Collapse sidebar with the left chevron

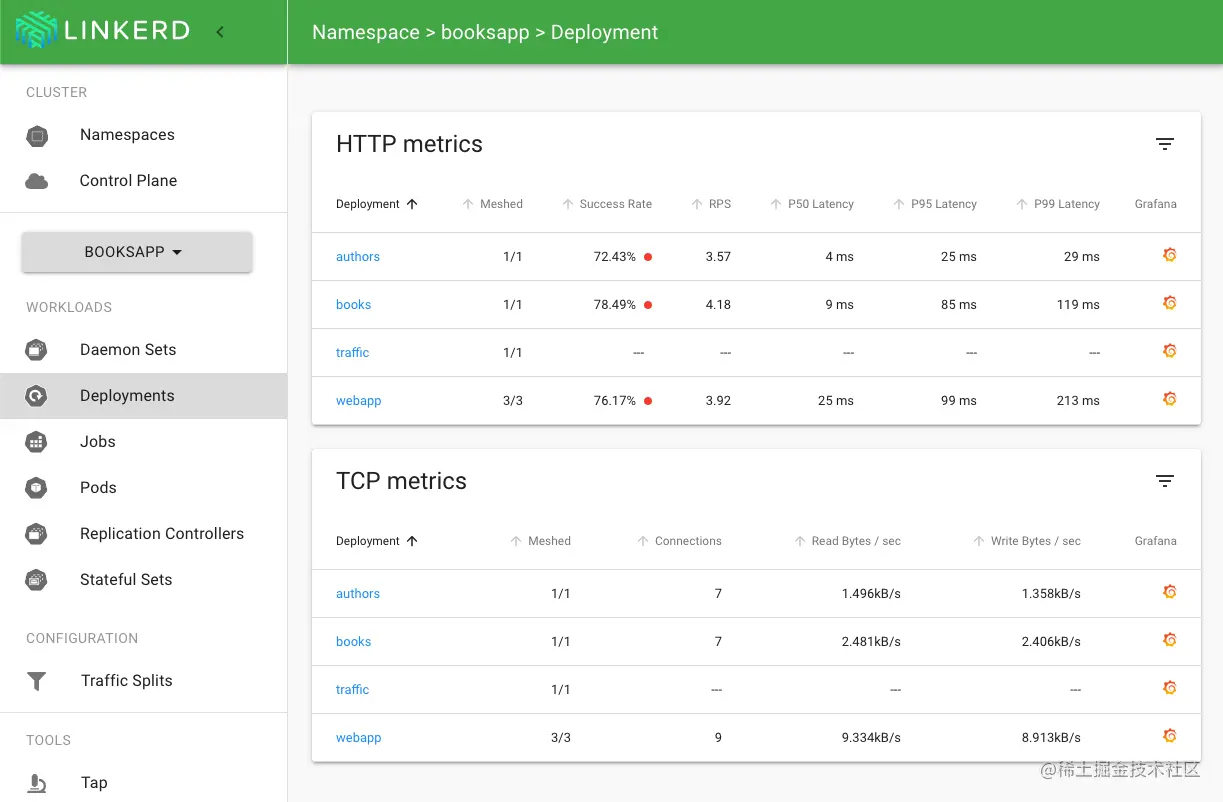pyautogui.click(x=220, y=32)
